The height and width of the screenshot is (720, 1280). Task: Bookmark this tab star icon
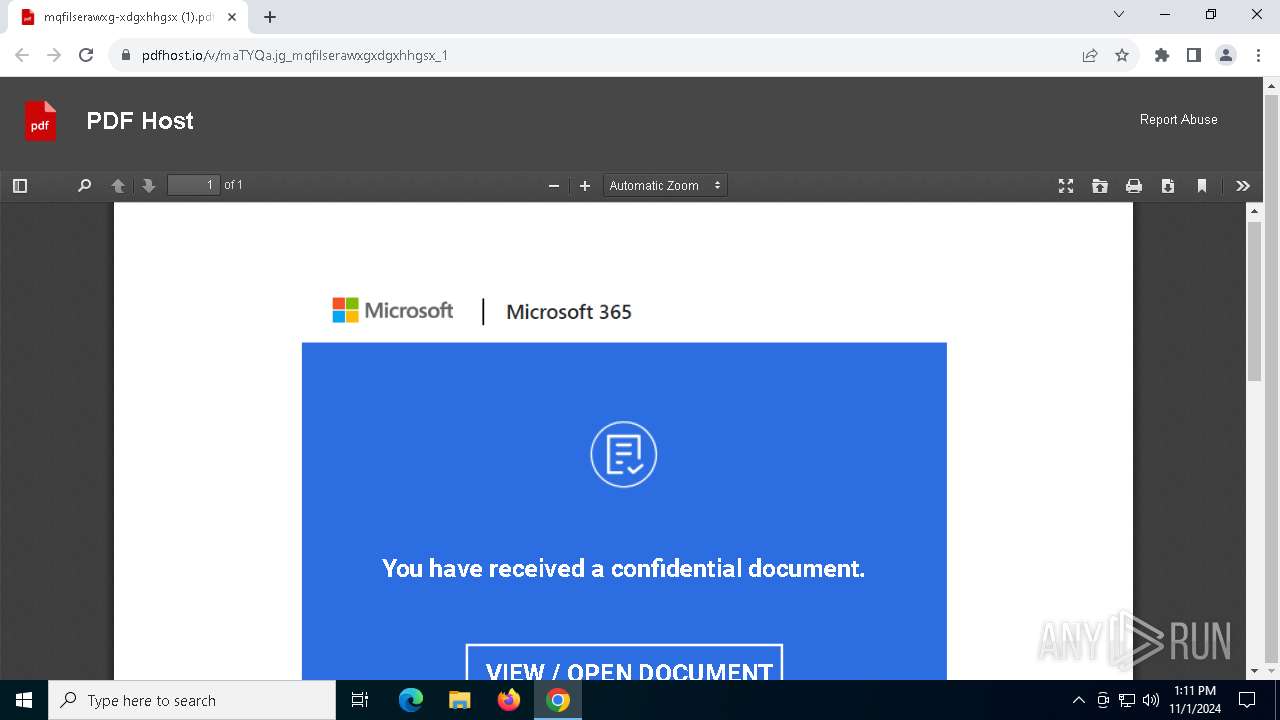1122,55
